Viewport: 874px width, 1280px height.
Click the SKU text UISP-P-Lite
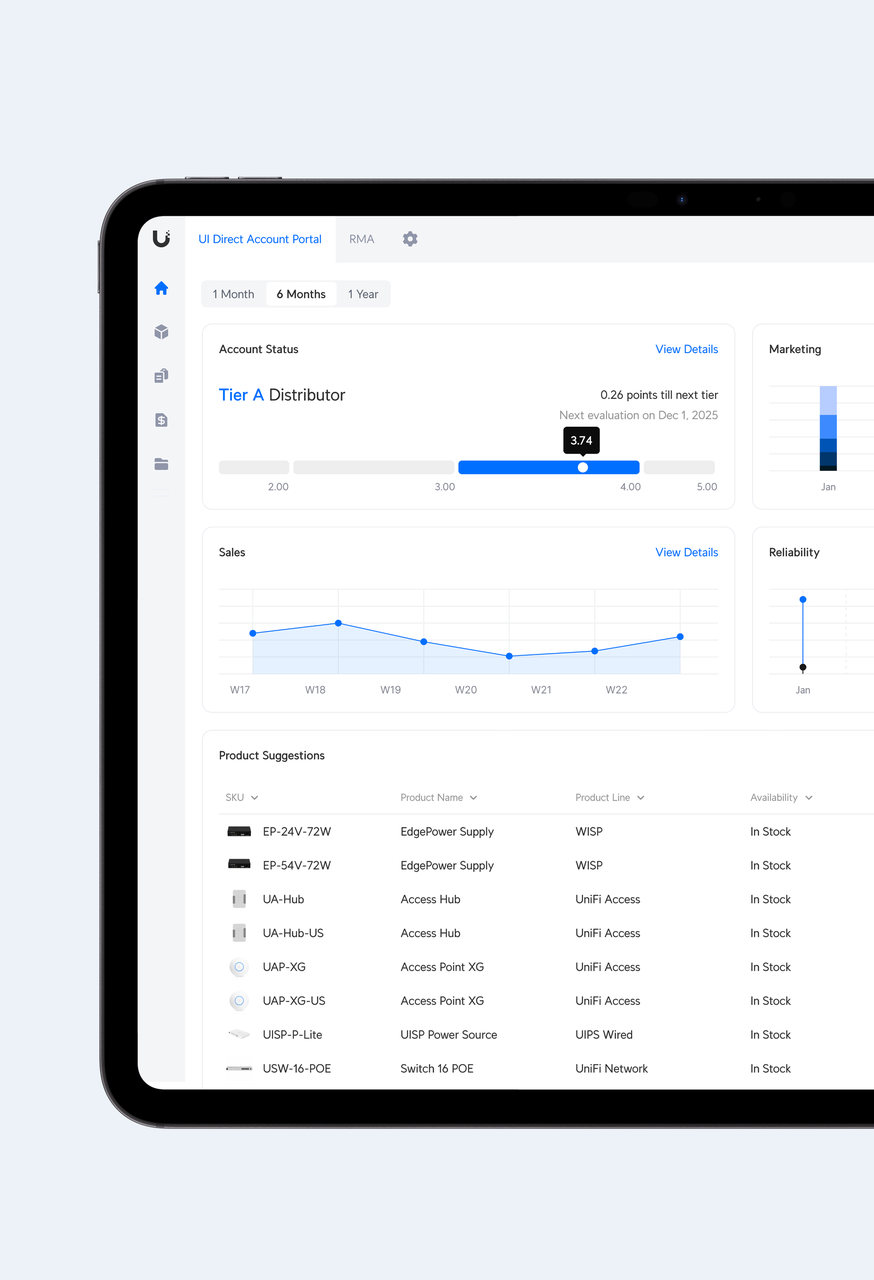coord(292,1035)
